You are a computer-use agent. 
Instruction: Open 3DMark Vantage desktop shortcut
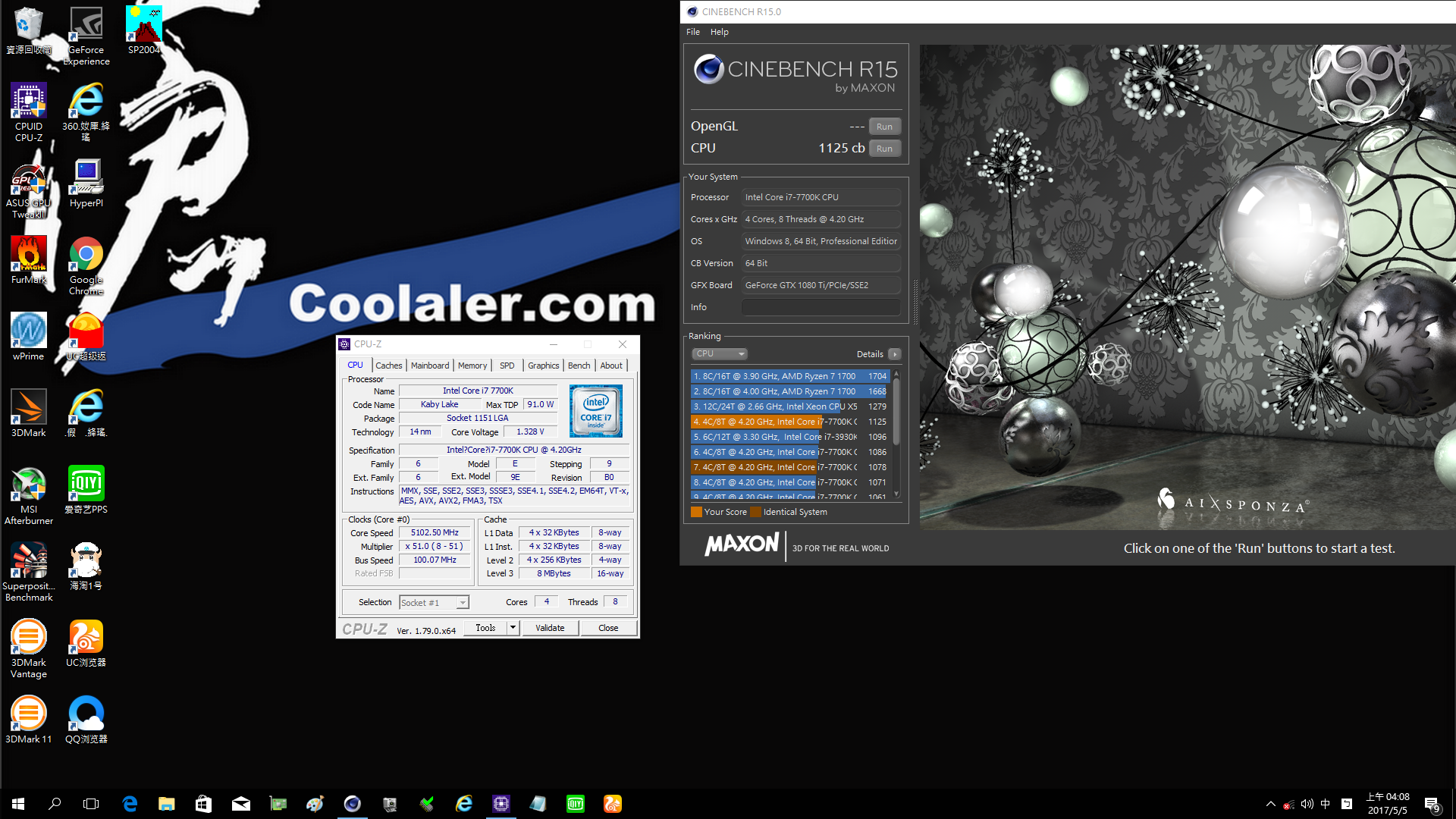28,648
